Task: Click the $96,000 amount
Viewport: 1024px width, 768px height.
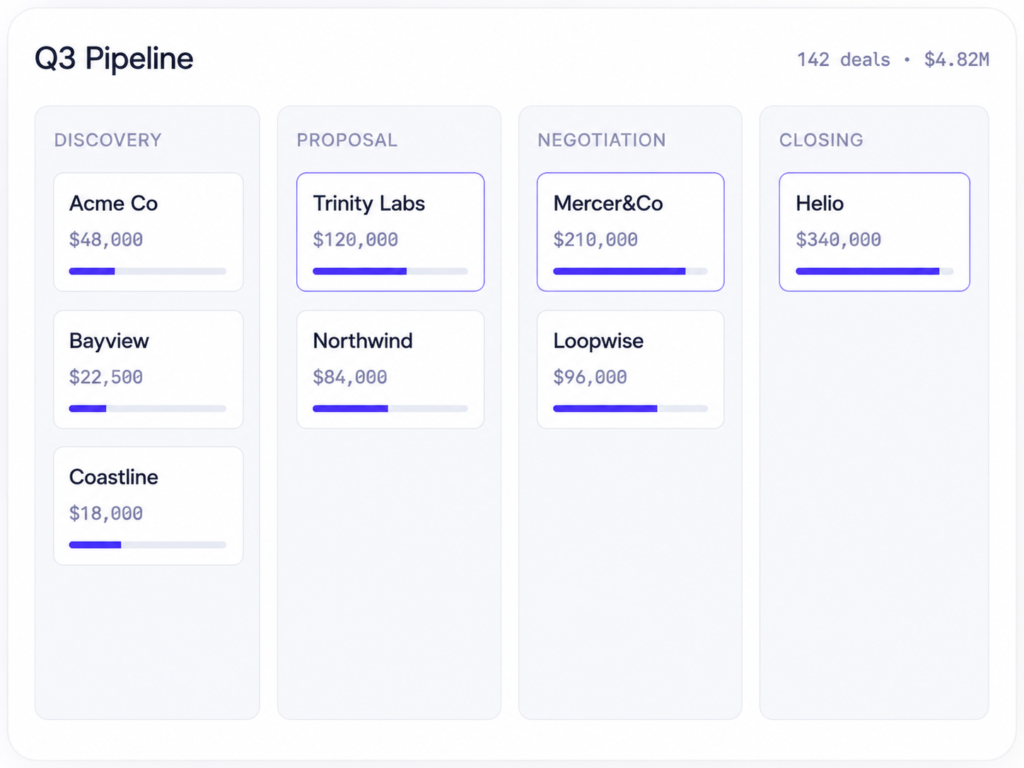Action: 590,377
